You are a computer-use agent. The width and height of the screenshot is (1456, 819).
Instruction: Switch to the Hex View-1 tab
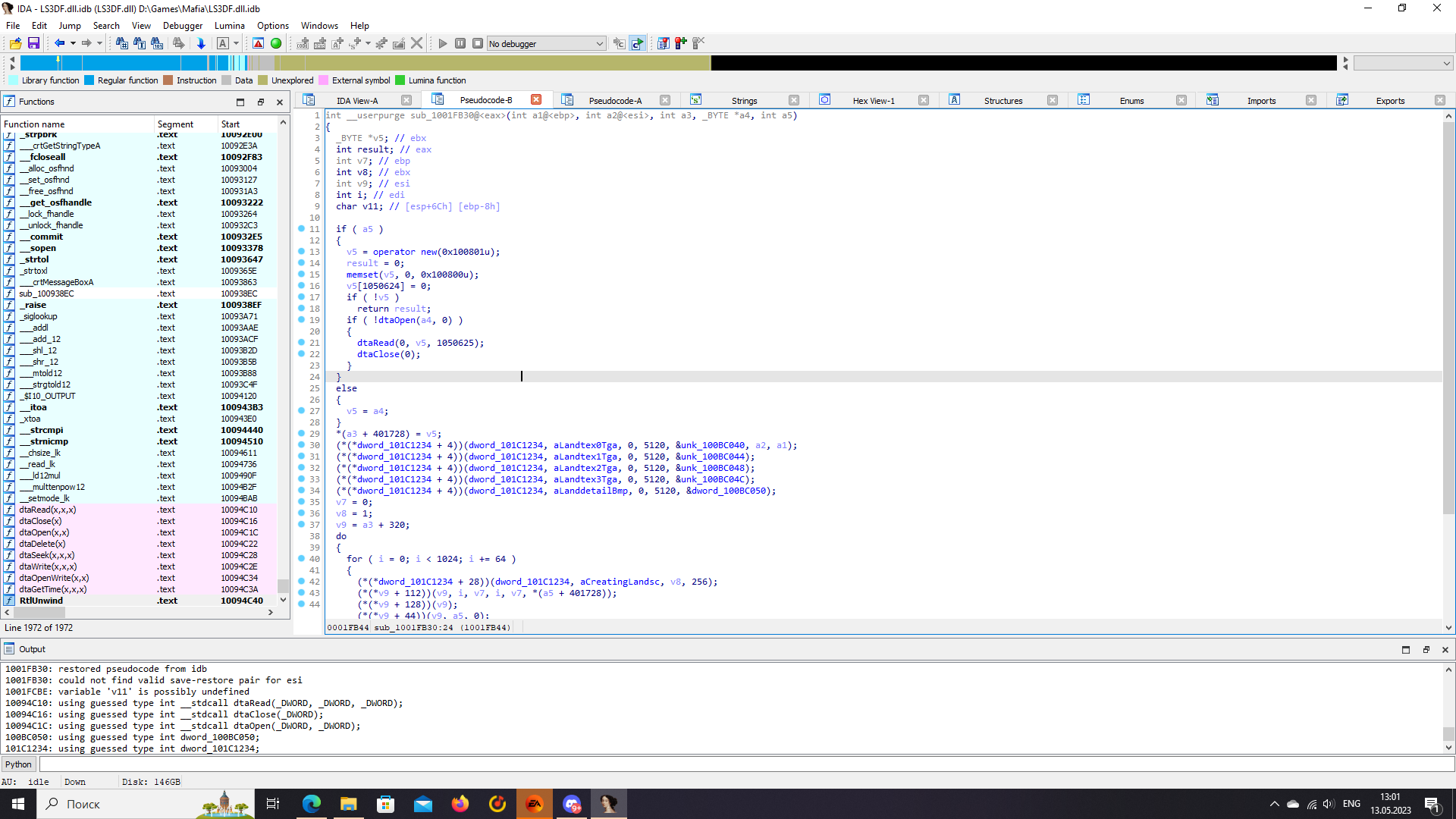click(873, 100)
